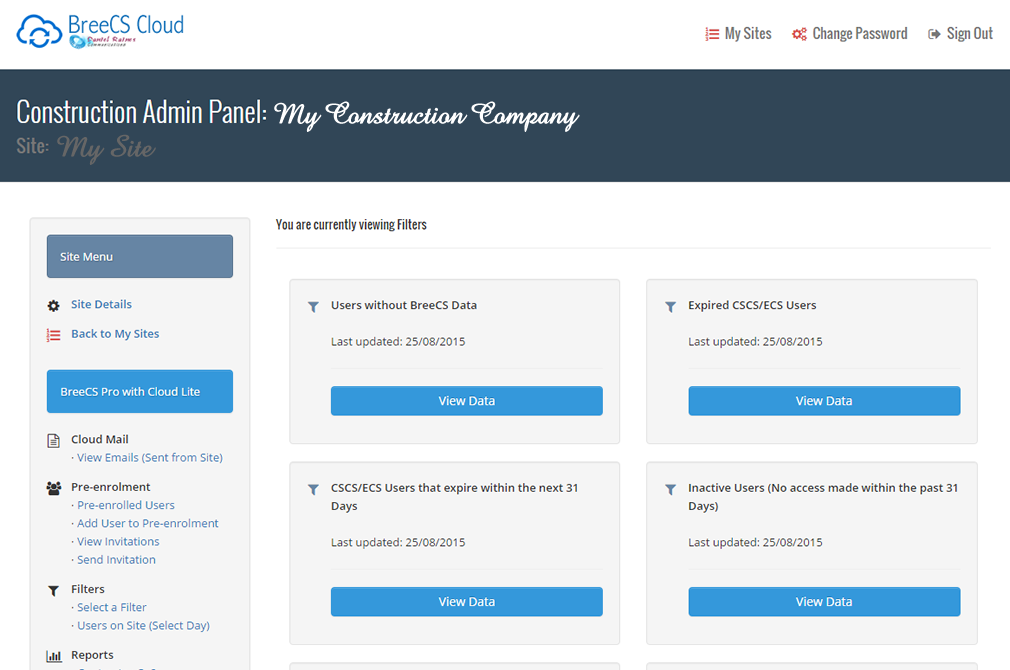Click the Cloud Mail document icon
1010x670 pixels.
pos(54,440)
